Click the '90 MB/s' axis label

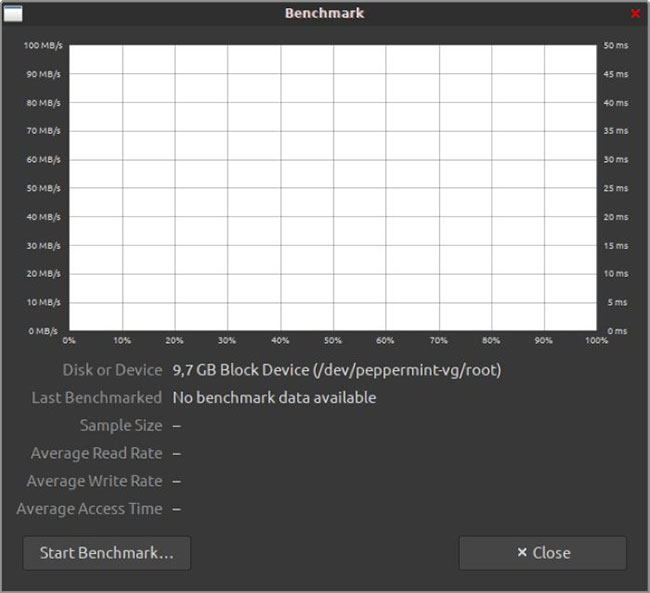pos(44,74)
